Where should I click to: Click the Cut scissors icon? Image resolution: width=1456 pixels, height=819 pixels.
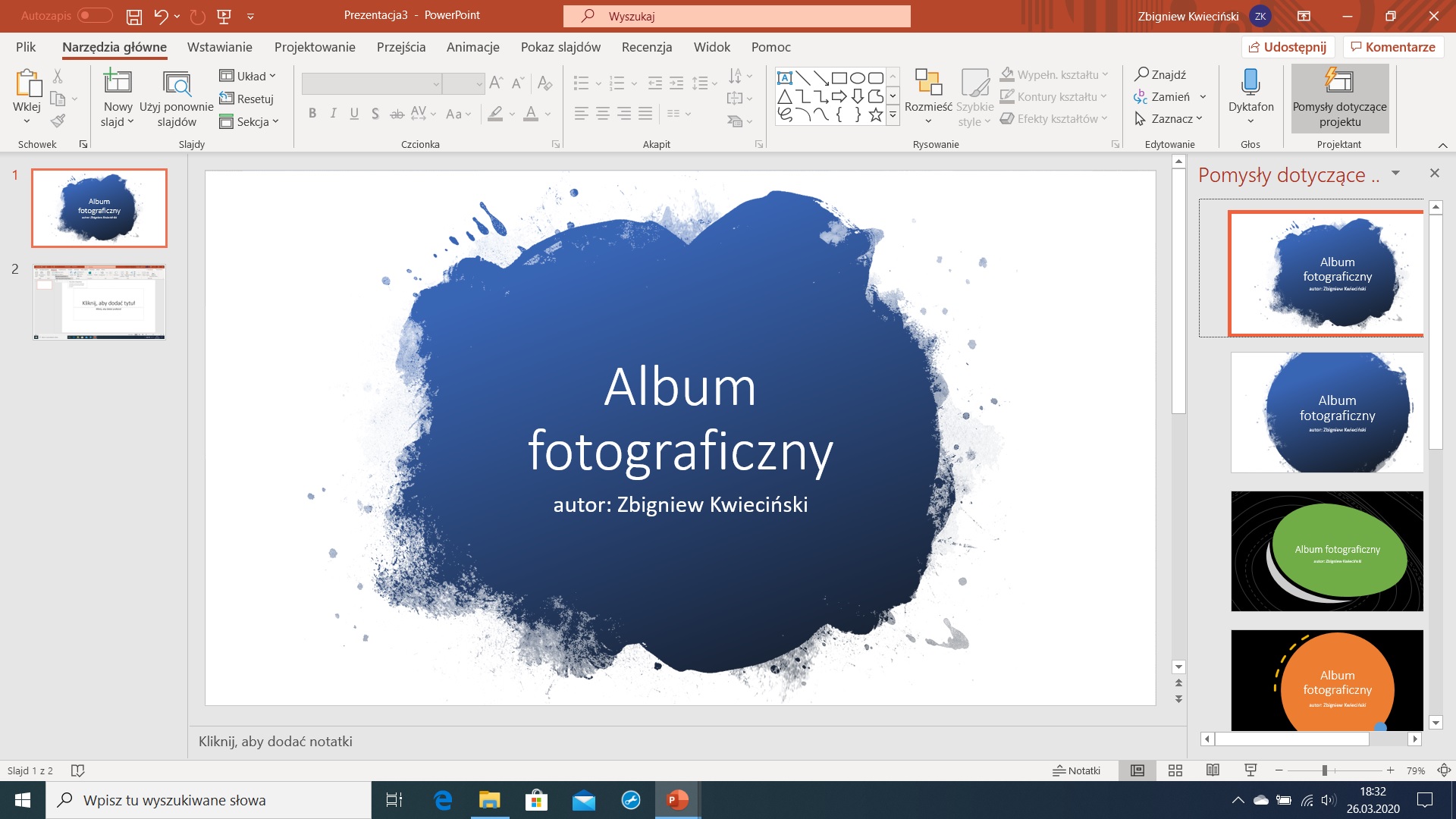(x=58, y=76)
